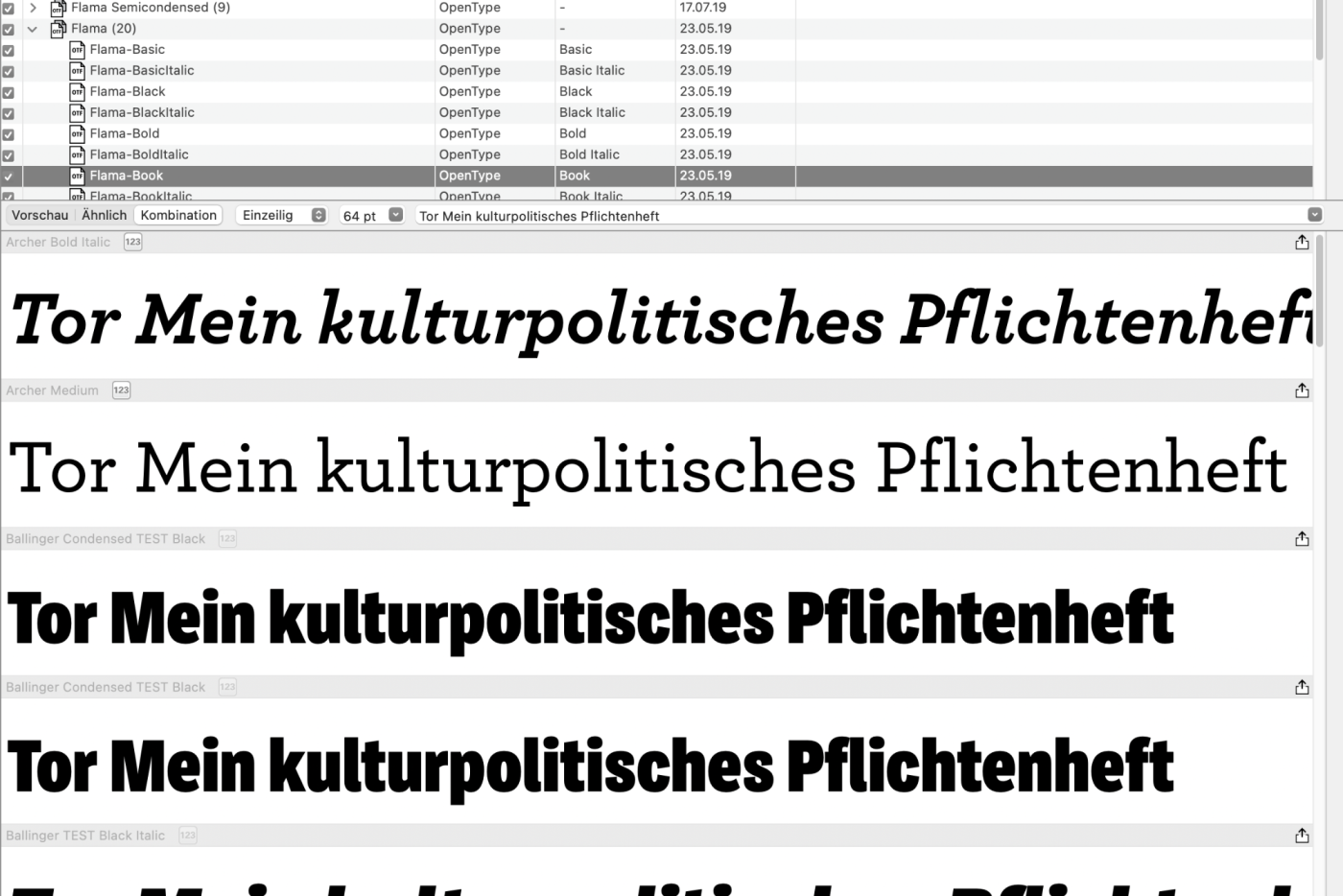Click the Flama-Black OTF file icon
Image resolution: width=1343 pixels, height=896 pixels.
[x=77, y=92]
